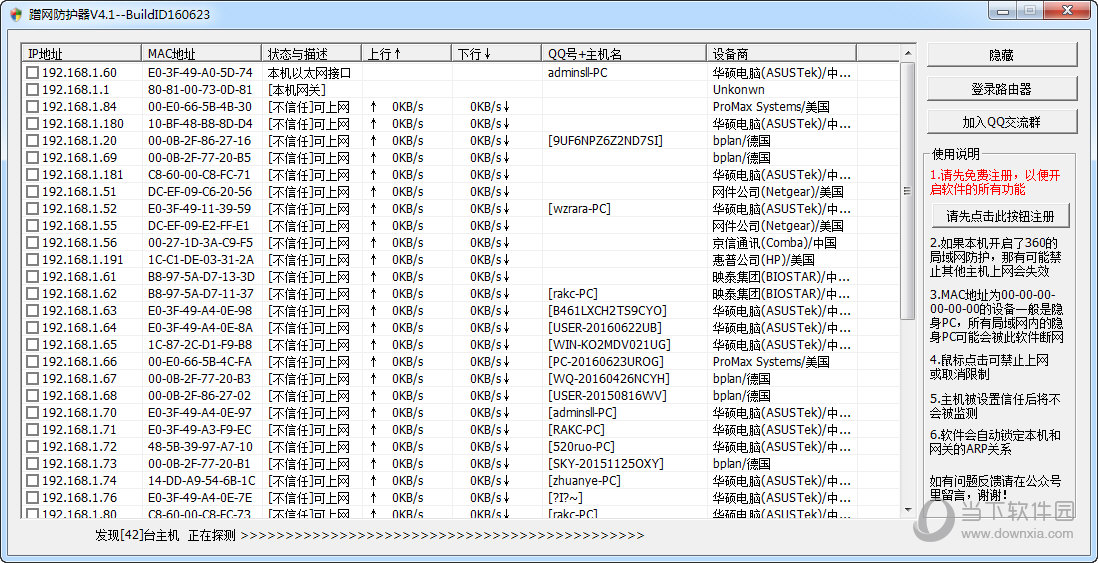Click host name [SKY-20151125OXY]
1098x563 pixels.
pos(606,464)
